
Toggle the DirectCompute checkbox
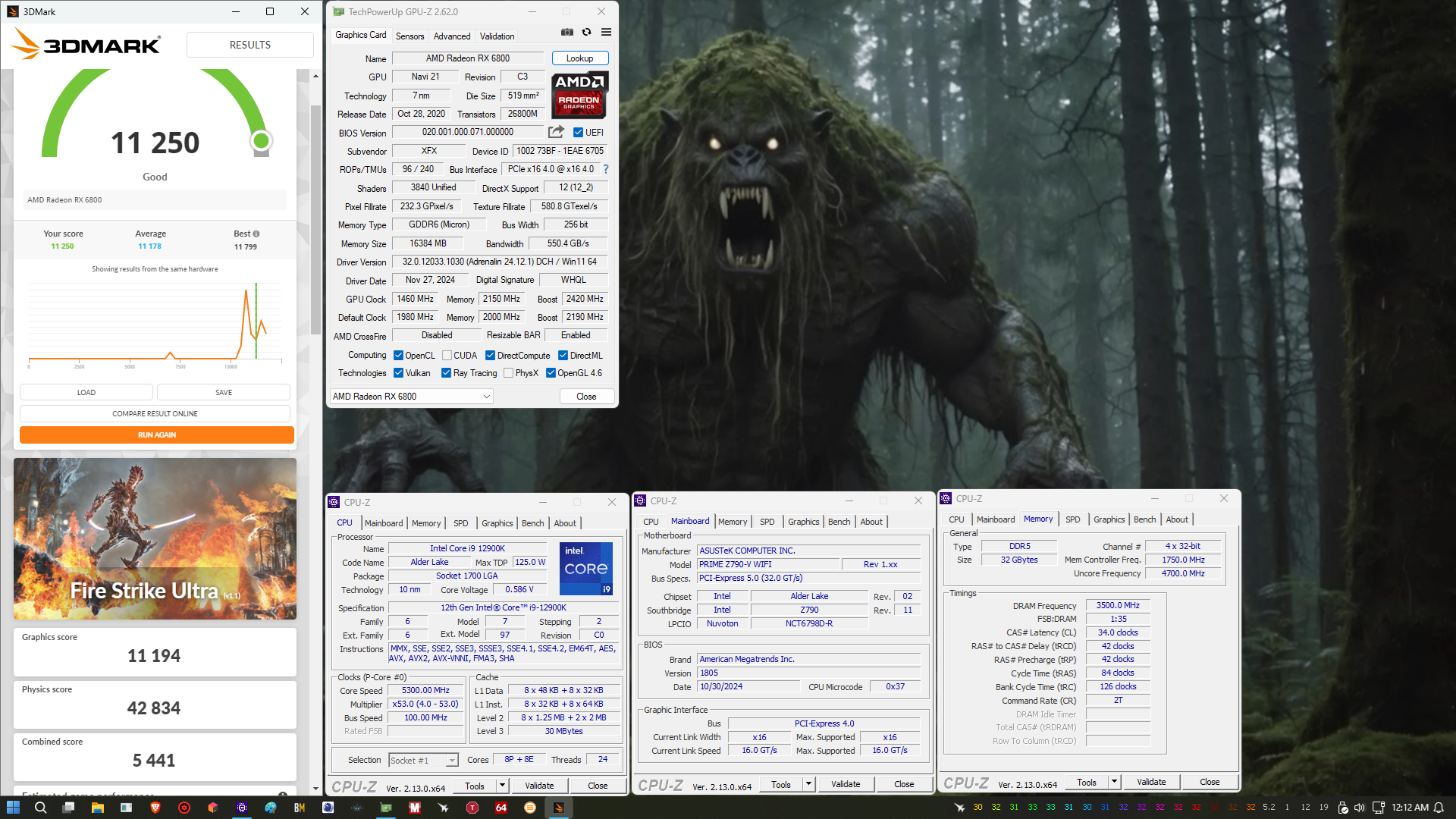(x=491, y=356)
